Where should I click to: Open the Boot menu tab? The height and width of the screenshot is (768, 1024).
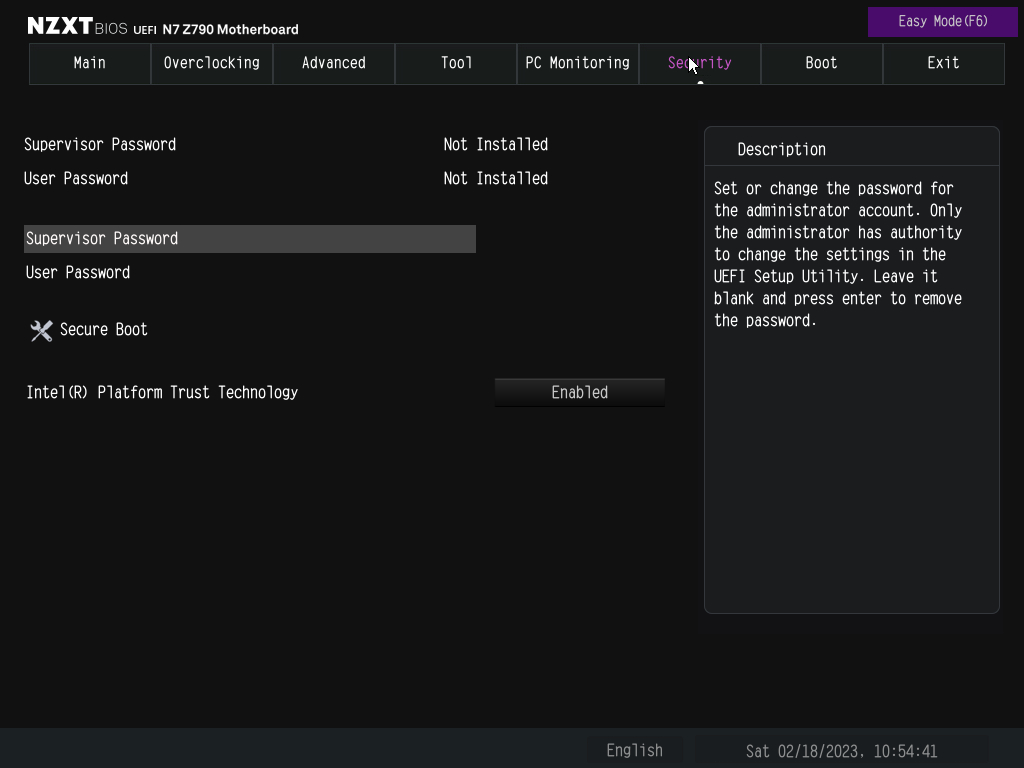pyautogui.click(x=821, y=63)
